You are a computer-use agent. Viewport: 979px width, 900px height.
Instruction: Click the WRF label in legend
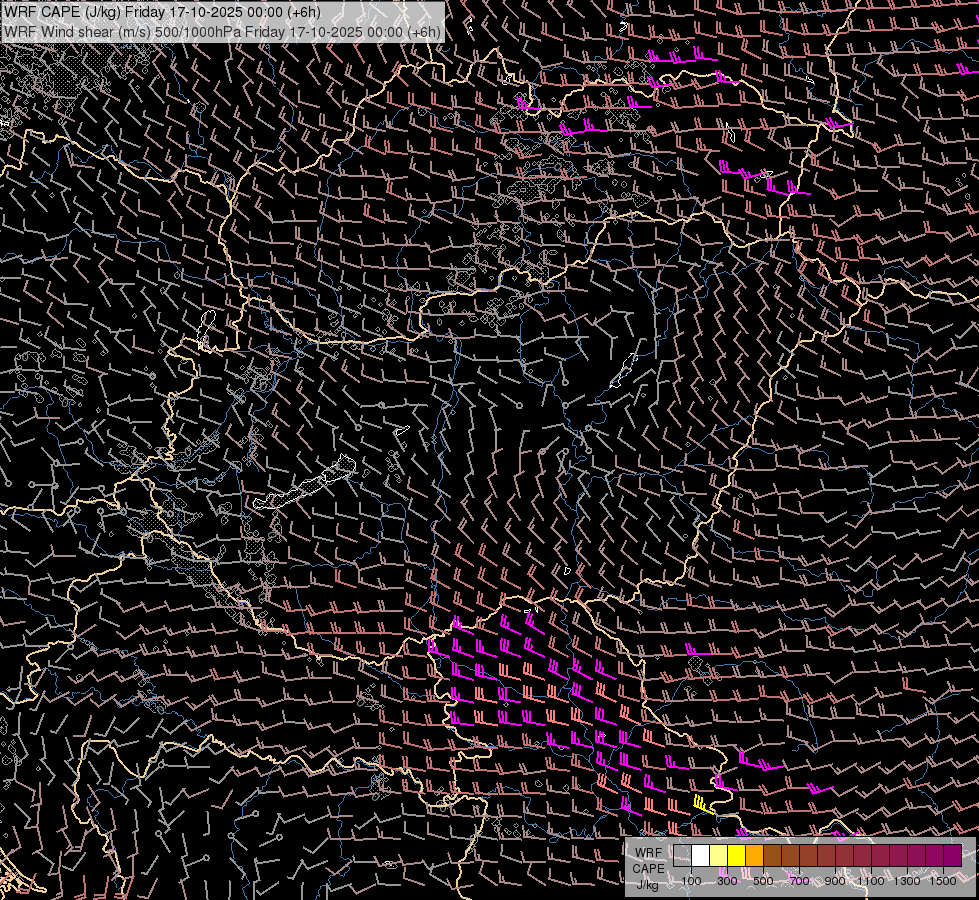649,853
